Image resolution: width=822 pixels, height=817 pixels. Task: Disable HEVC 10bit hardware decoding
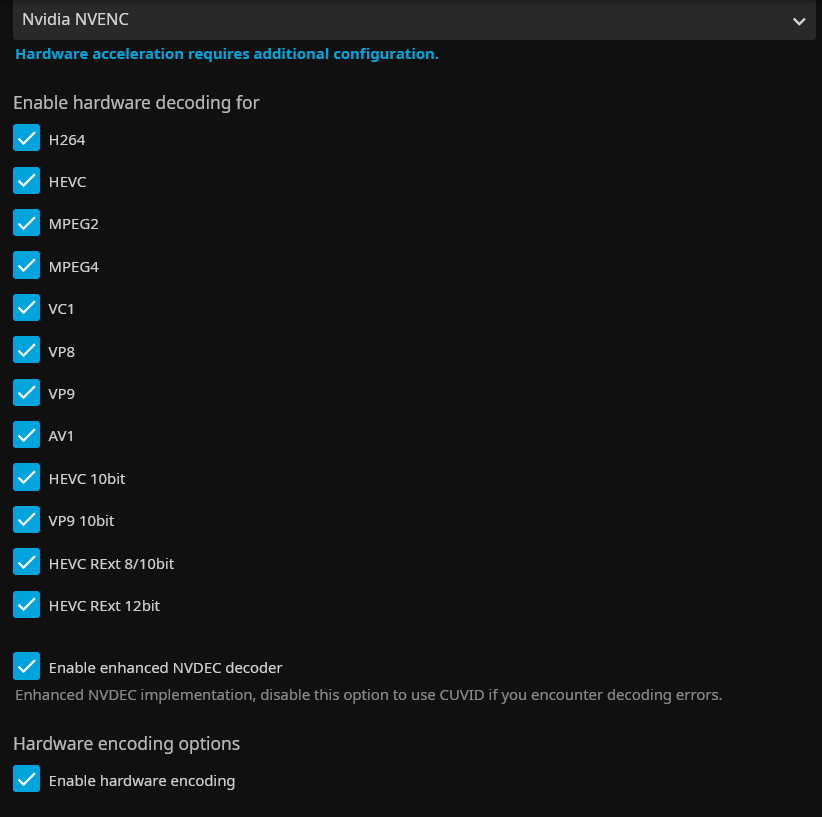click(27, 478)
